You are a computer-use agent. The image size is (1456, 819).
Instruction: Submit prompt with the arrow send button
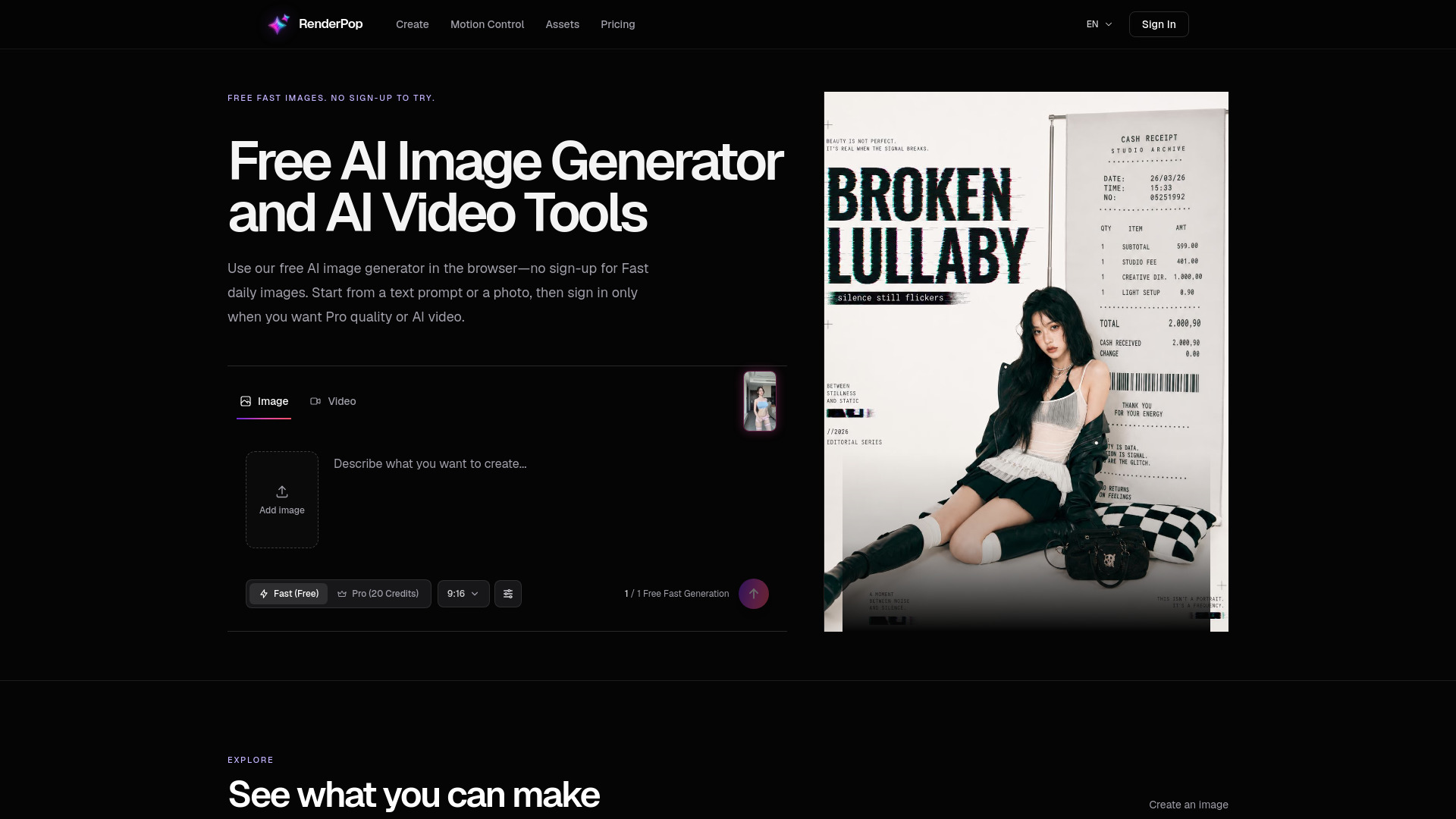pos(754,594)
